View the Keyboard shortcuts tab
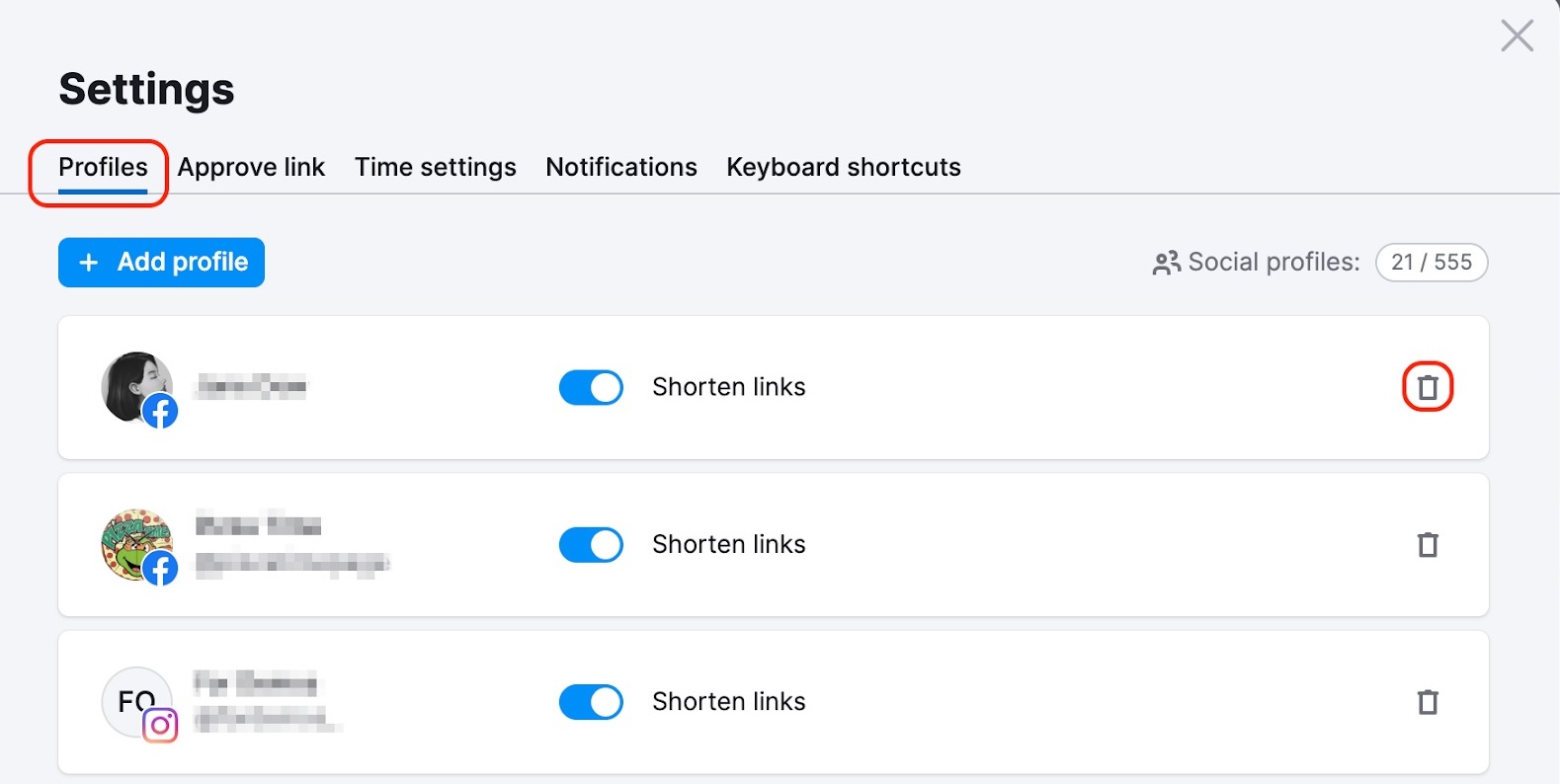This screenshot has height=784, width=1560. tap(843, 167)
